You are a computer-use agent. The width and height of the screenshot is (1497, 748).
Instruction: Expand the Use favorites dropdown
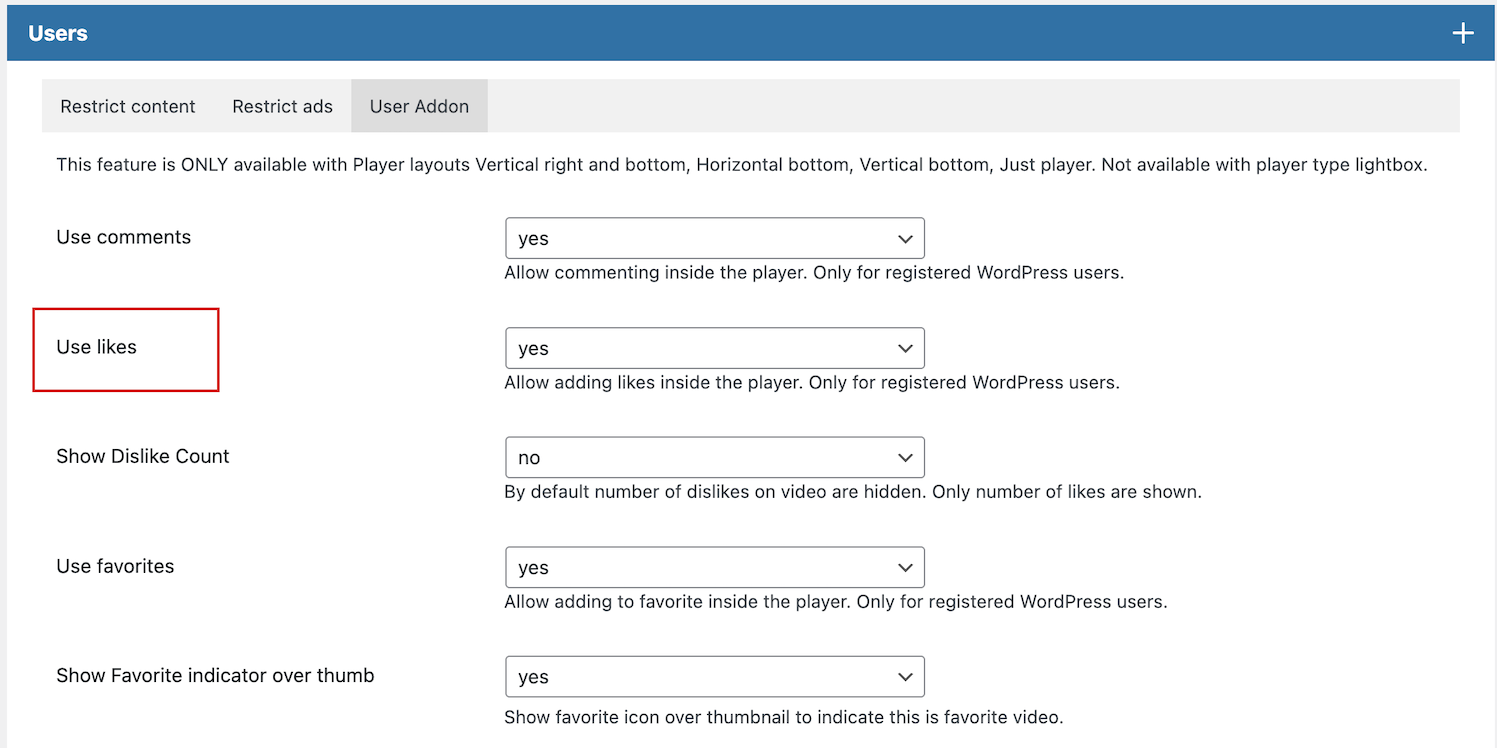point(714,567)
